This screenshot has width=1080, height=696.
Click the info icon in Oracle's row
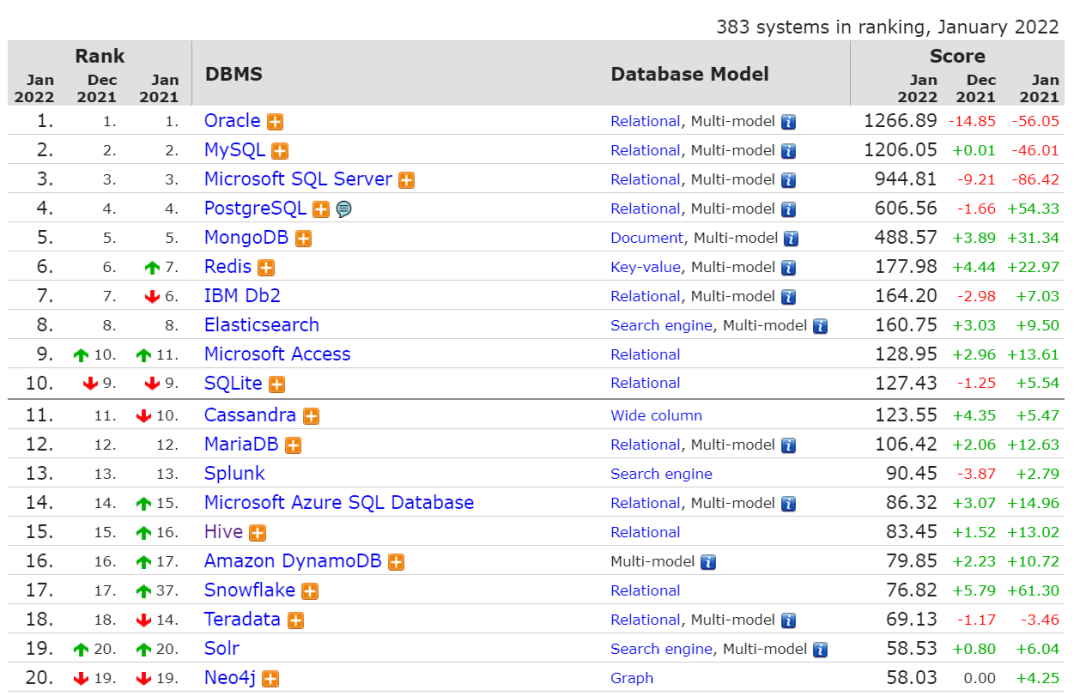coord(789,122)
